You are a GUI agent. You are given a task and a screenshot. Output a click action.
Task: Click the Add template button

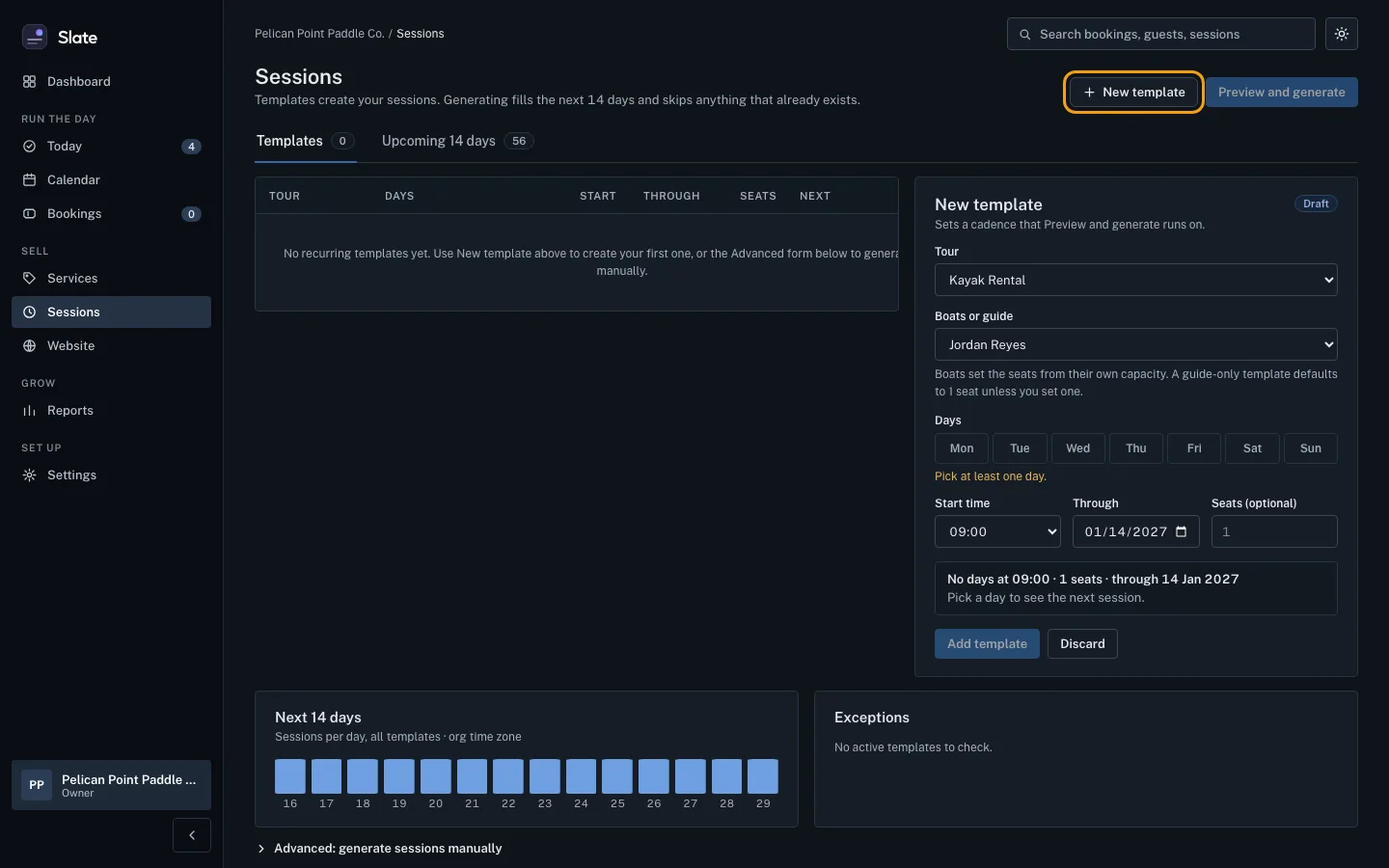pos(987,644)
